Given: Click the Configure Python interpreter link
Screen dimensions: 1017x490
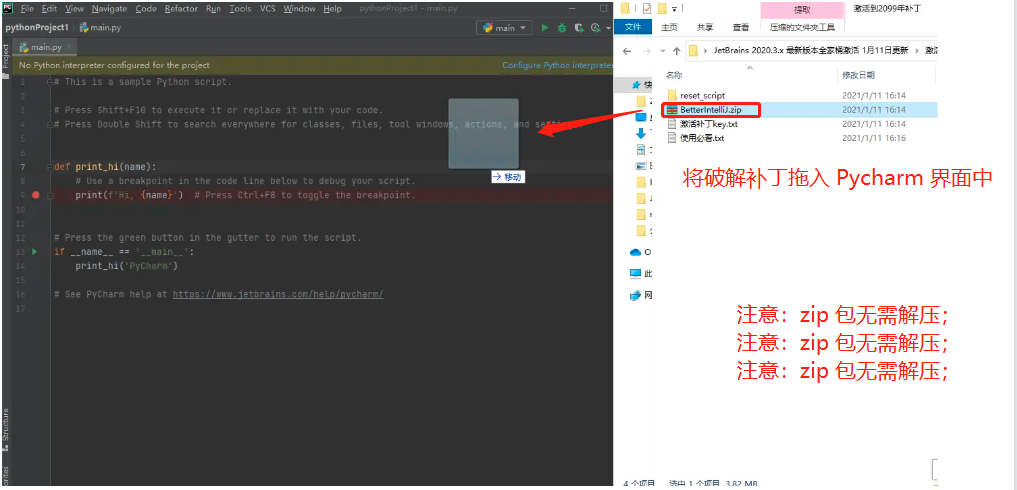Looking at the screenshot, I should click(557, 65).
